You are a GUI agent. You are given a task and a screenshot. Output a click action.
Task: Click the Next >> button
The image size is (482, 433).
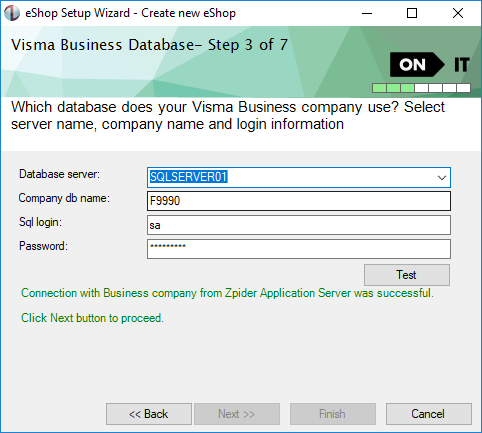pos(237,414)
